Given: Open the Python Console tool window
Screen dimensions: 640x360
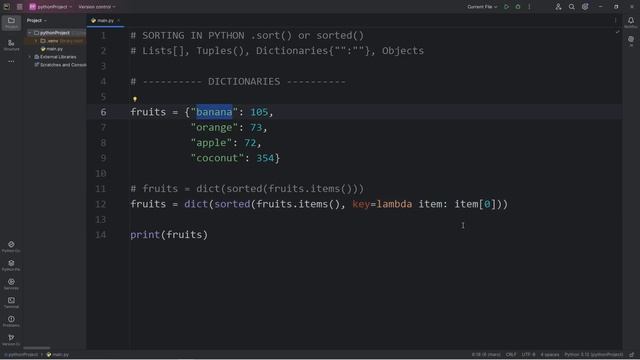Looking at the screenshot, I should click(x=11, y=247).
